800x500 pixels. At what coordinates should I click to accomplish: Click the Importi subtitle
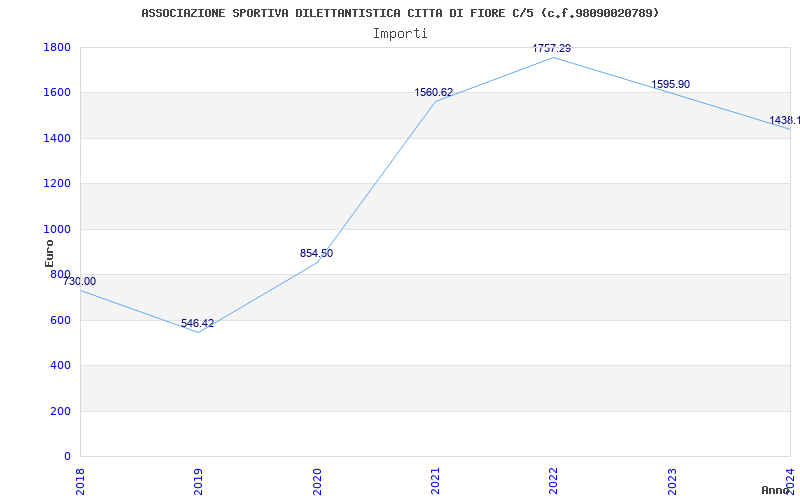point(400,34)
